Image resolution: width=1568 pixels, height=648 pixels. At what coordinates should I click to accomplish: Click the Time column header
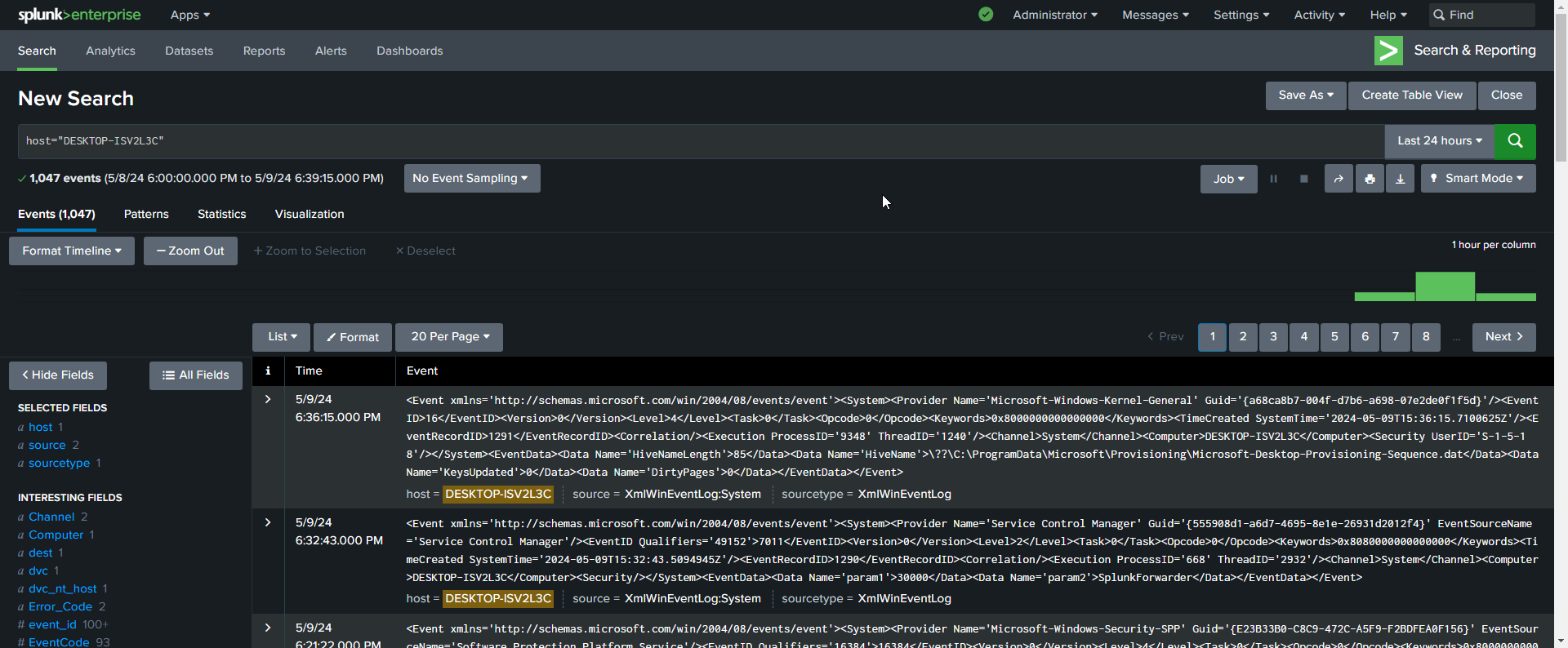[309, 371]
